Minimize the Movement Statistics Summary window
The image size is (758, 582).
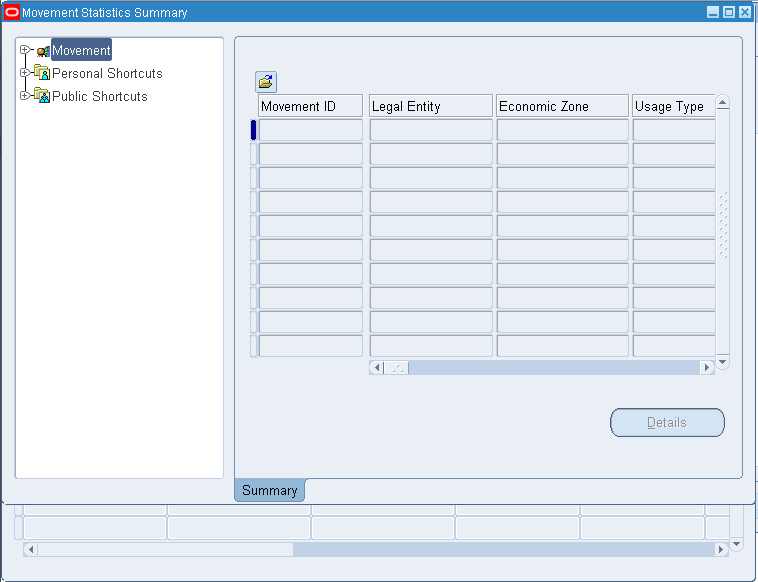[x=713, y=12]
